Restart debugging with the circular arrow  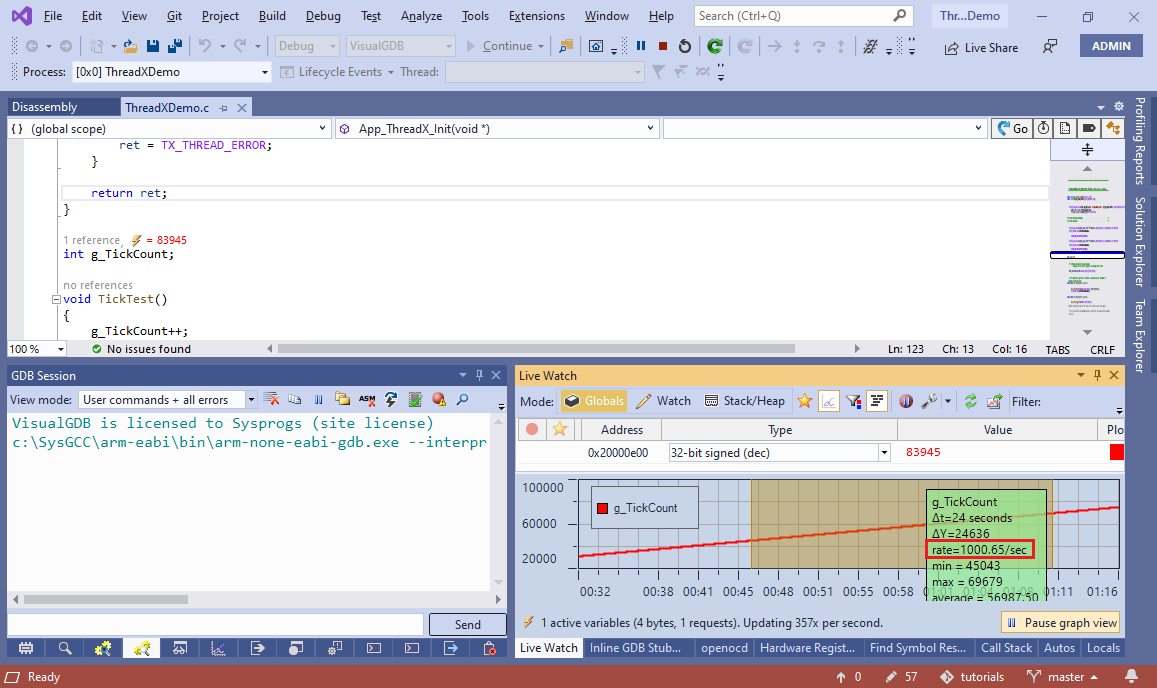[685, 46]
